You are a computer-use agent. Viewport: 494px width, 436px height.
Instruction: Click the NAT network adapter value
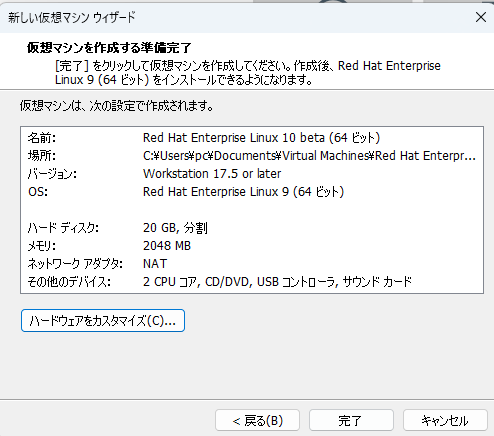pyautogui.click(x=155, y=264)
